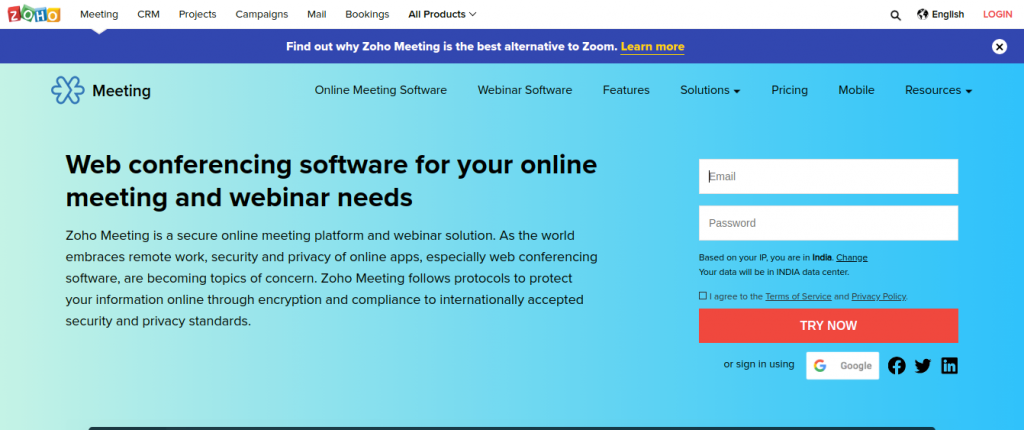The image size is (1024, 430).
Task: Expand the All Products dropdown
Action: tap(442, 14)
